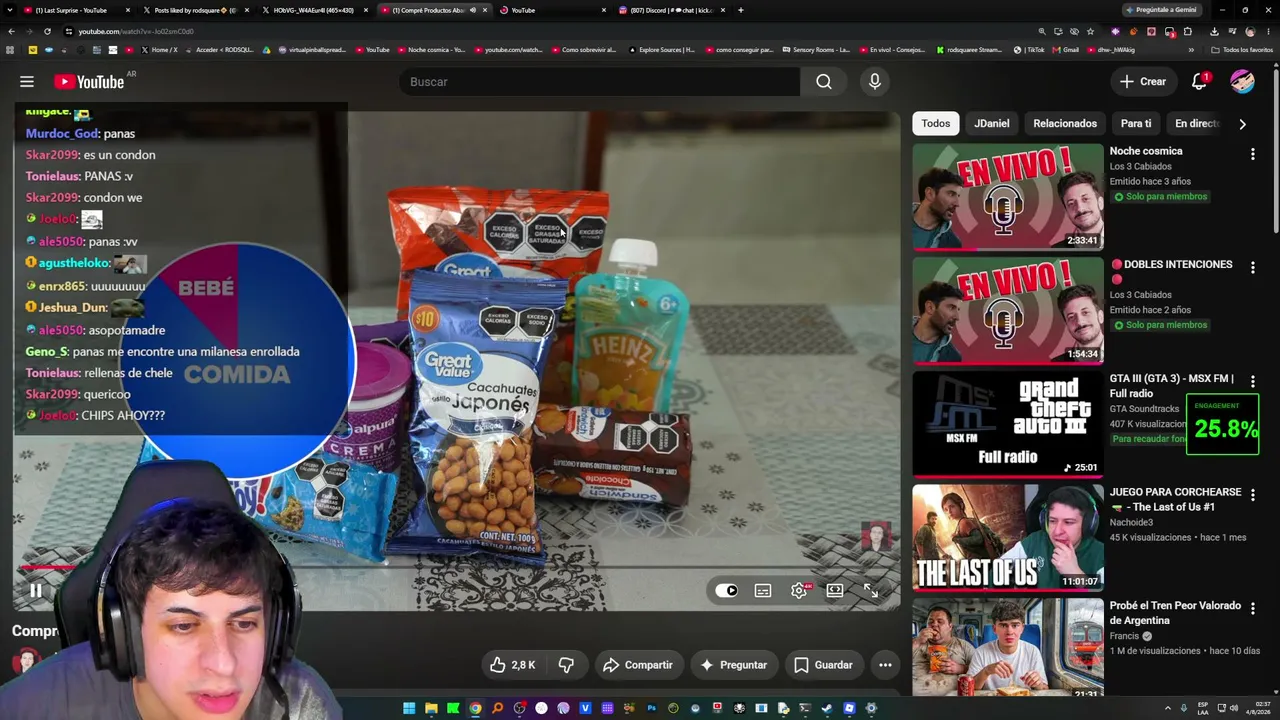Click the address bar URL
The height and width of the screenshot is (720, 1280).
click(136, 31)
